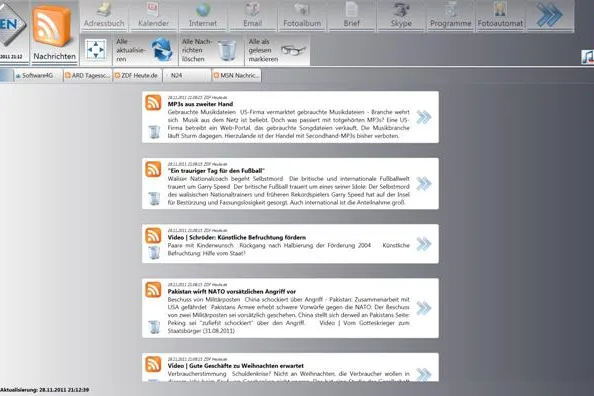This screenshot has width=594, height=396.
Task: Click the music note icon at right edge
Action: (588, 56)
